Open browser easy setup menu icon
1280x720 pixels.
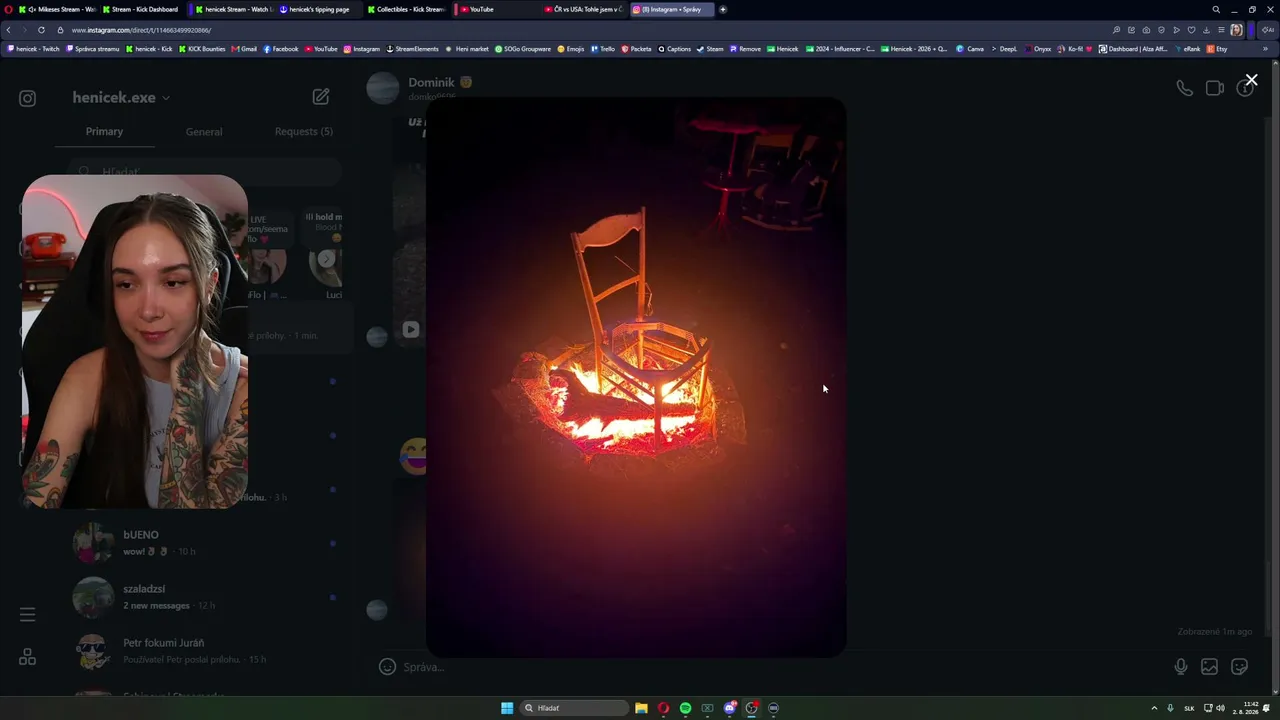pos(1221,30)
